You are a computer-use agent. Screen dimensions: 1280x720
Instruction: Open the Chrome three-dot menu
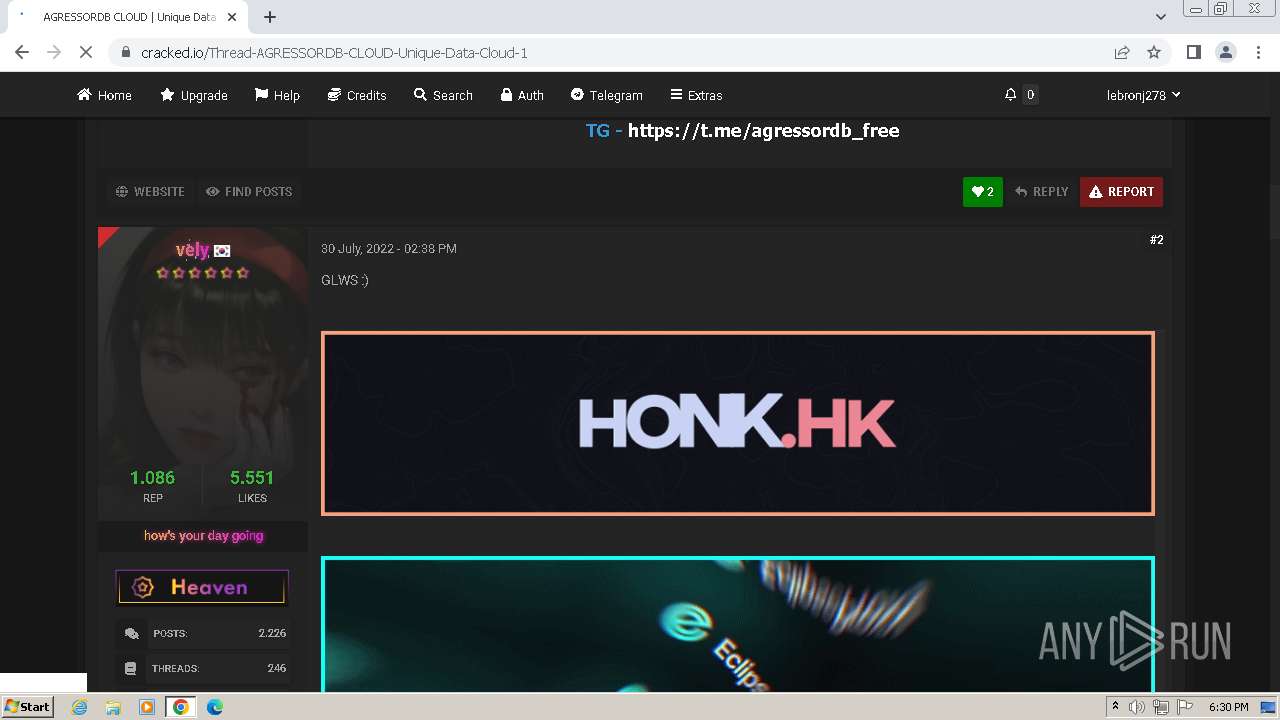click(x=1257, y=52)
